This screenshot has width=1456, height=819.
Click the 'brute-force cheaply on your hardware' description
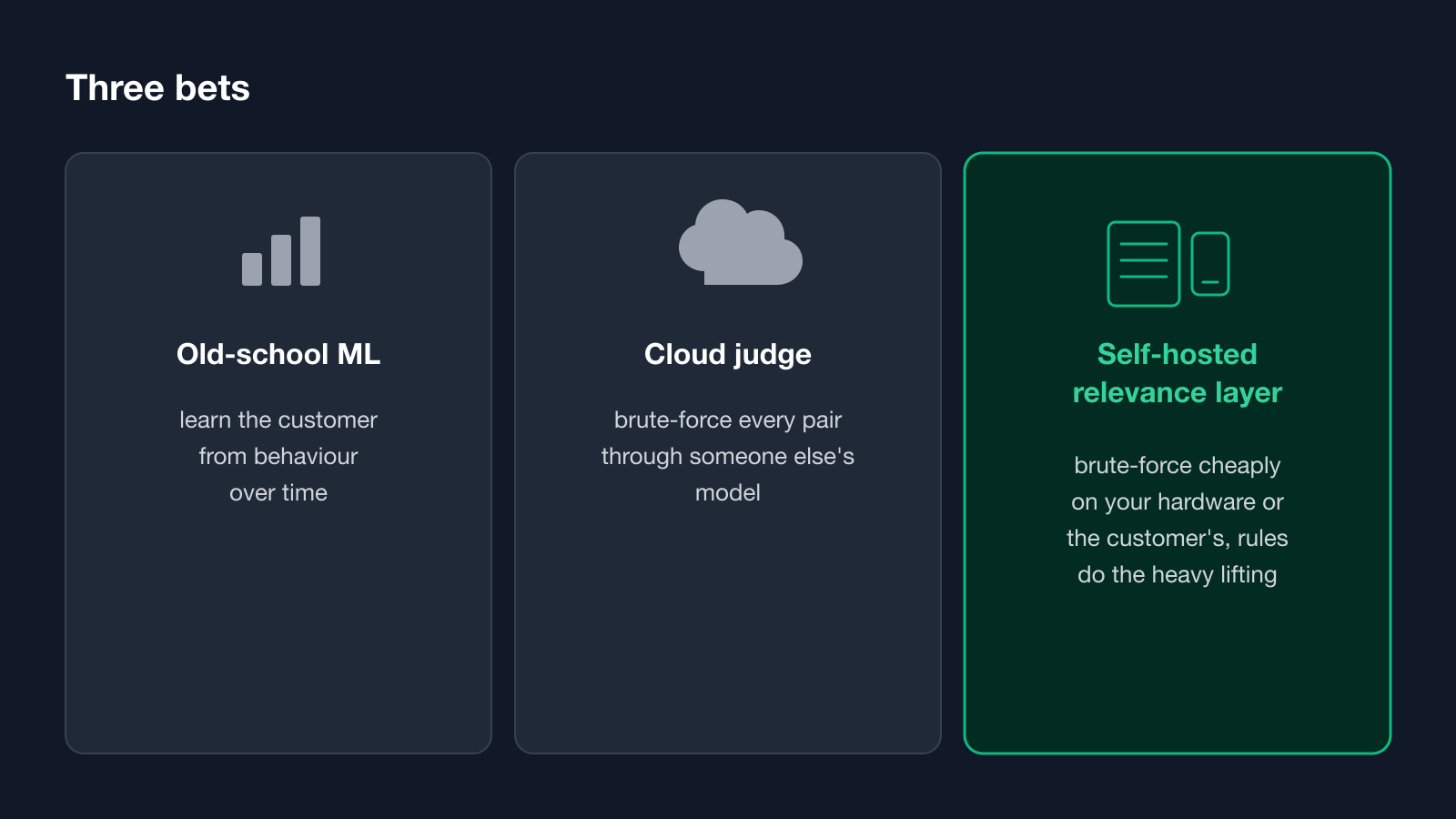pyautogui.click(x=1178, y=520)
